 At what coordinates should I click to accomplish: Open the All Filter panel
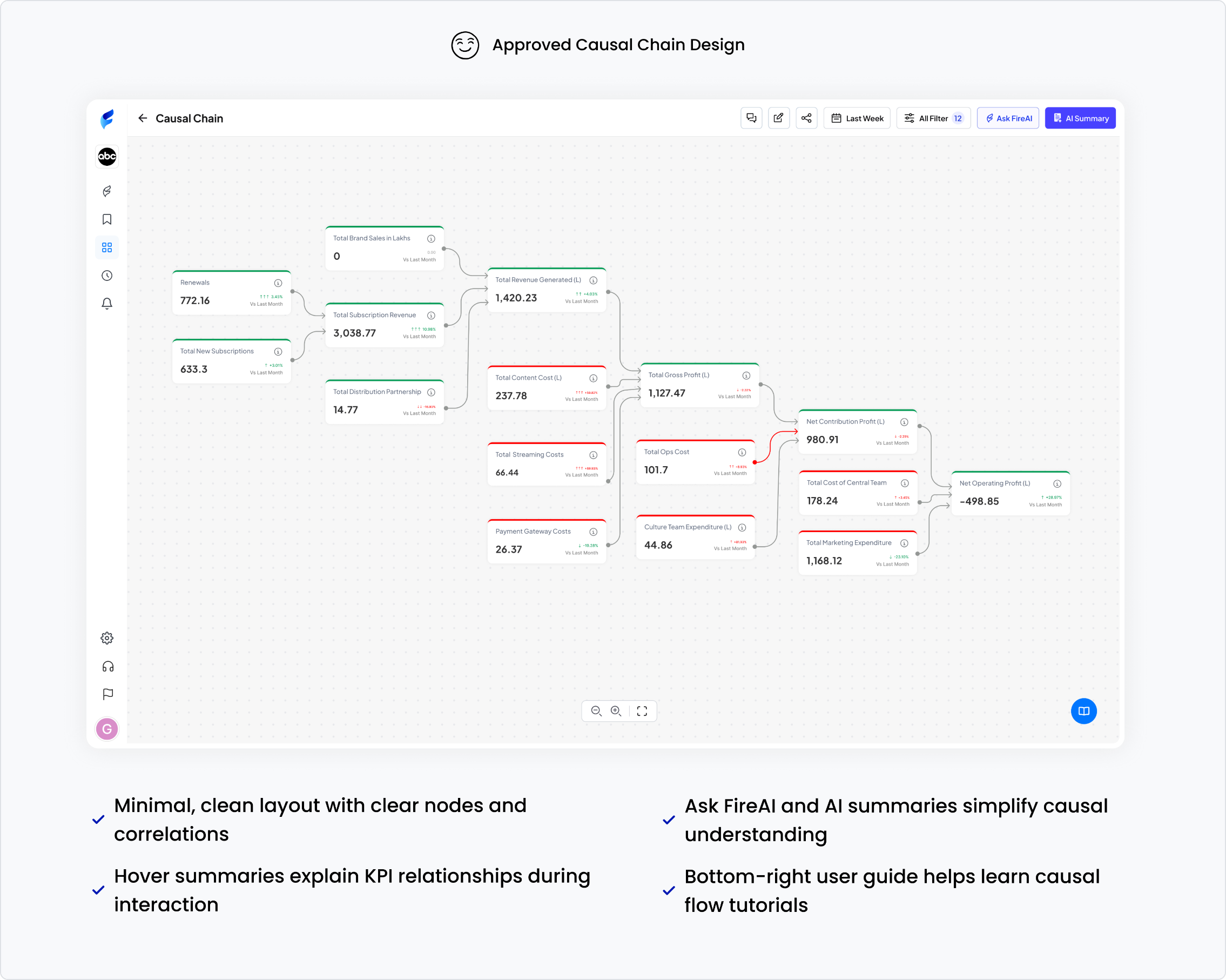933,118
